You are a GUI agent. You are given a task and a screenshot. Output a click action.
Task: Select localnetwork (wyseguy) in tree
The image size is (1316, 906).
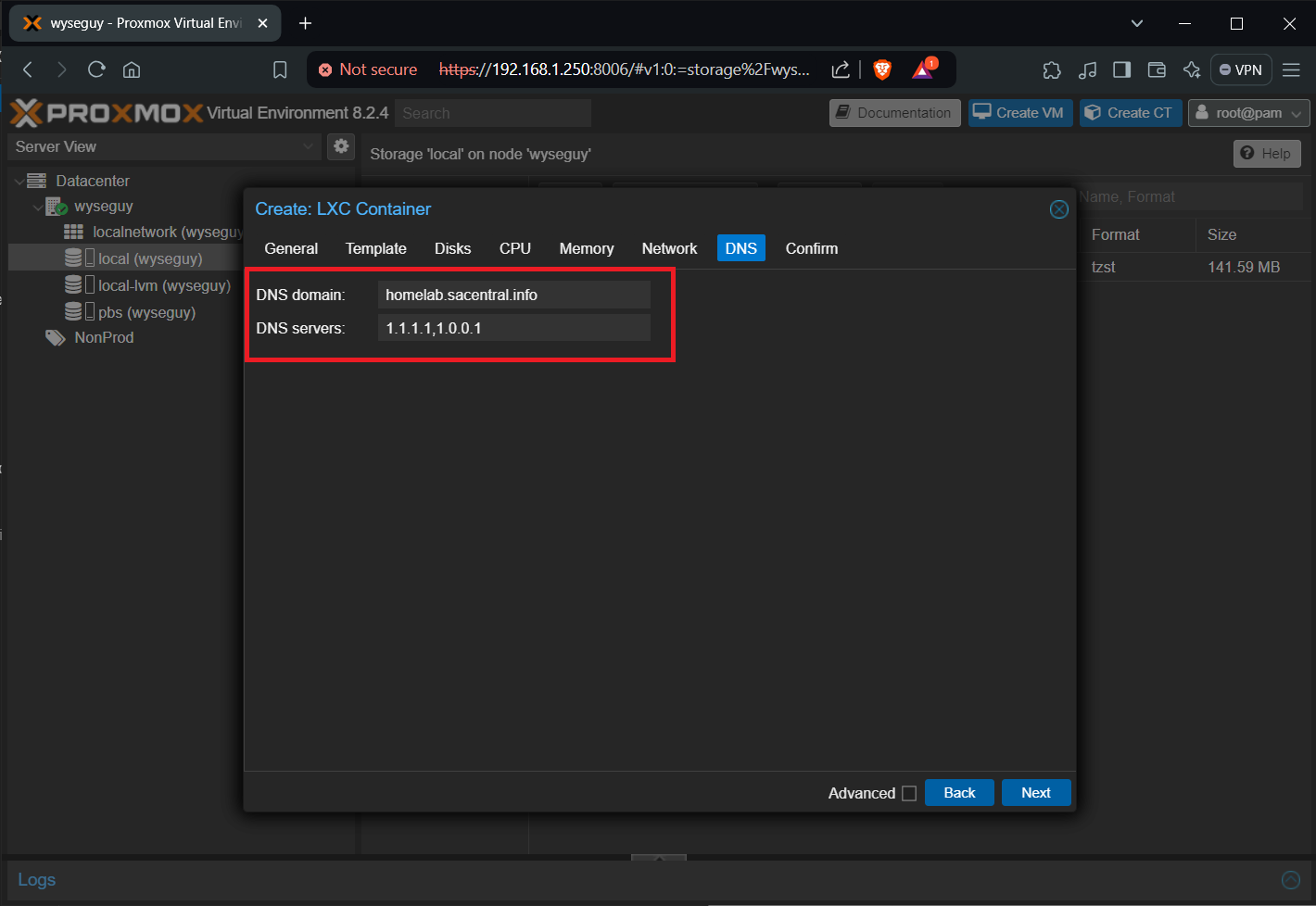[168, 232]
